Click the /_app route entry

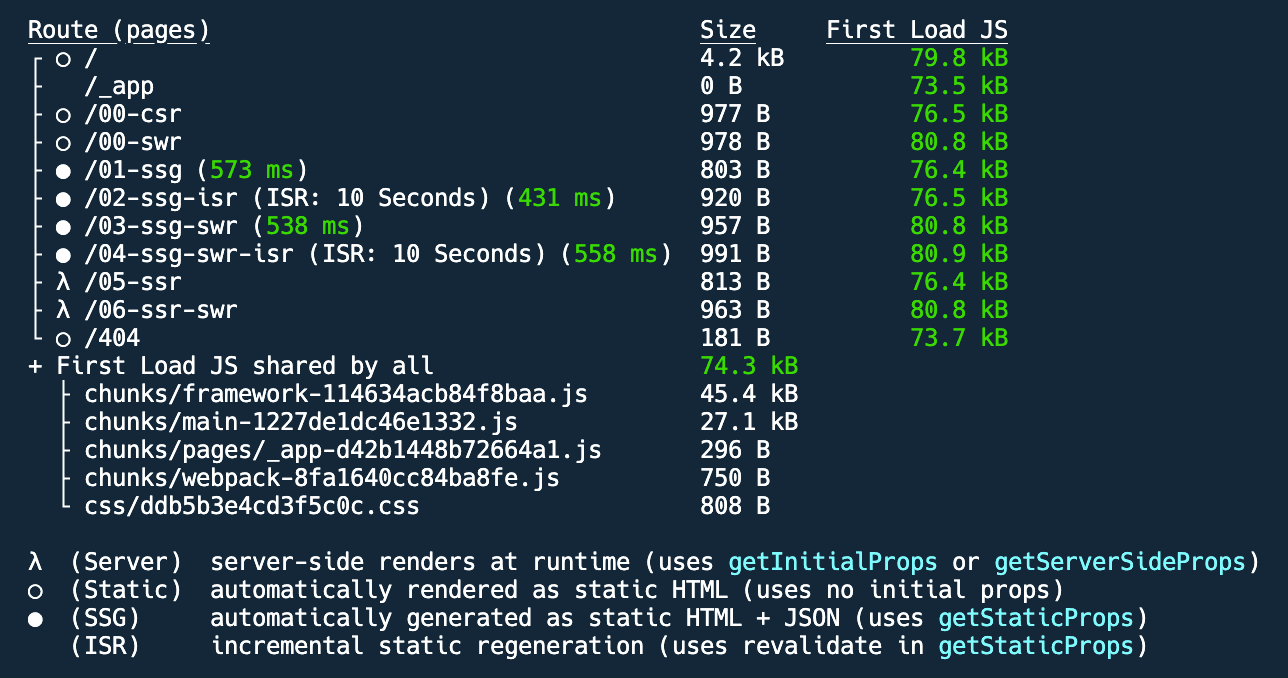point(119,86)
